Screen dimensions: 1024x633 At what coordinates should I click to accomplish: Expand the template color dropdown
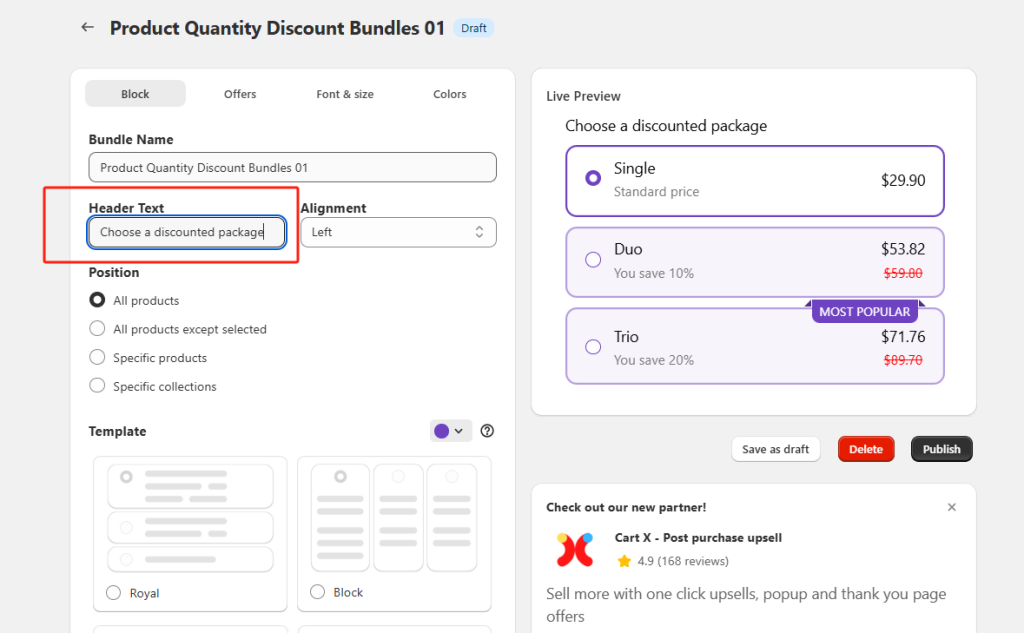pyautogui.click(x=460, y=430)
